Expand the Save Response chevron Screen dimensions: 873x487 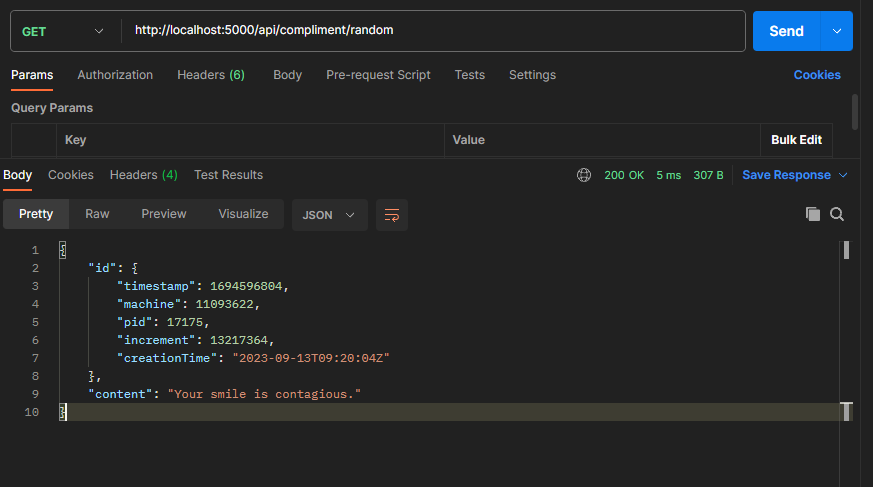(843, 175)
